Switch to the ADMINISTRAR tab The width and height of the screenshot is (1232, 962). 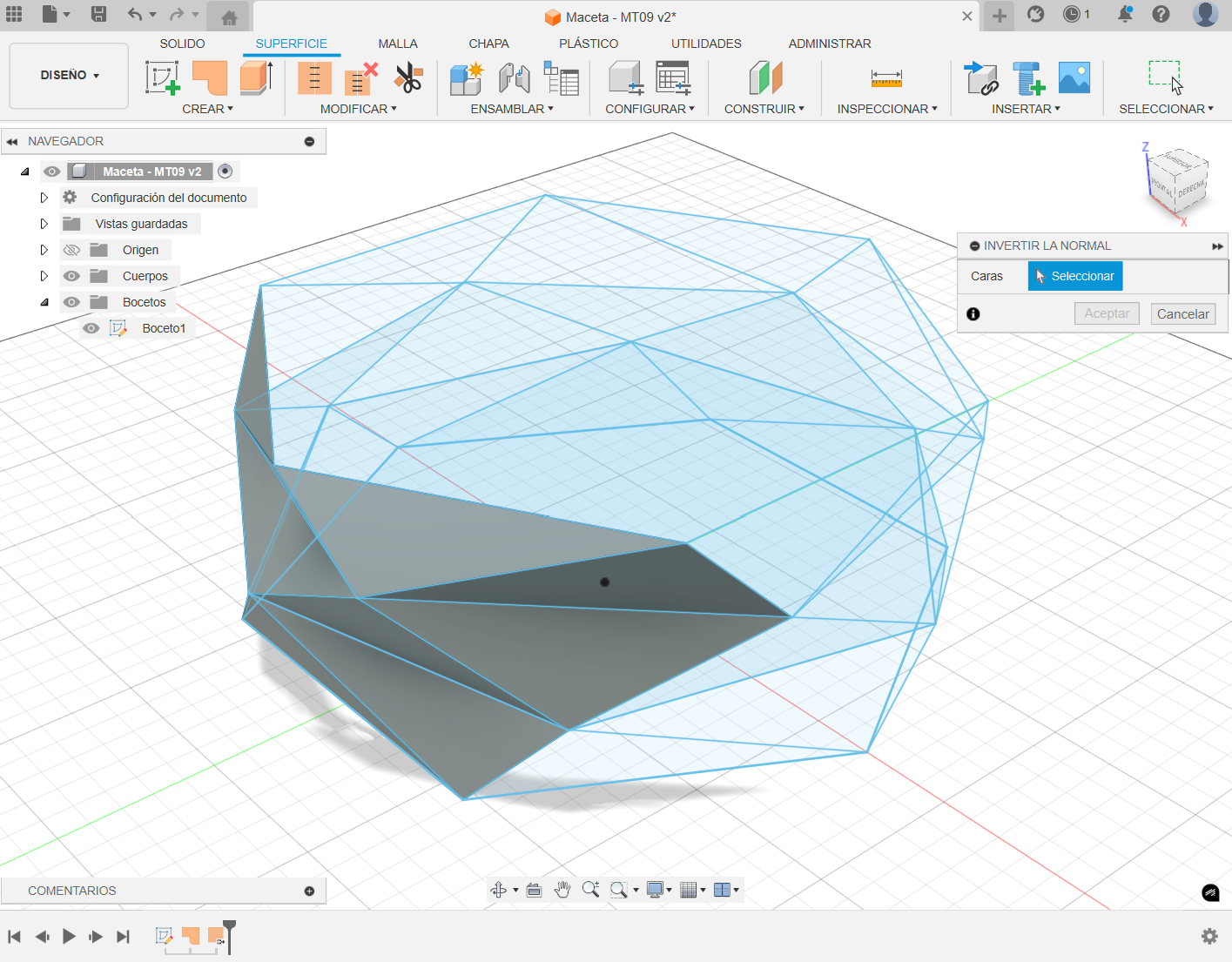[830, 44]
